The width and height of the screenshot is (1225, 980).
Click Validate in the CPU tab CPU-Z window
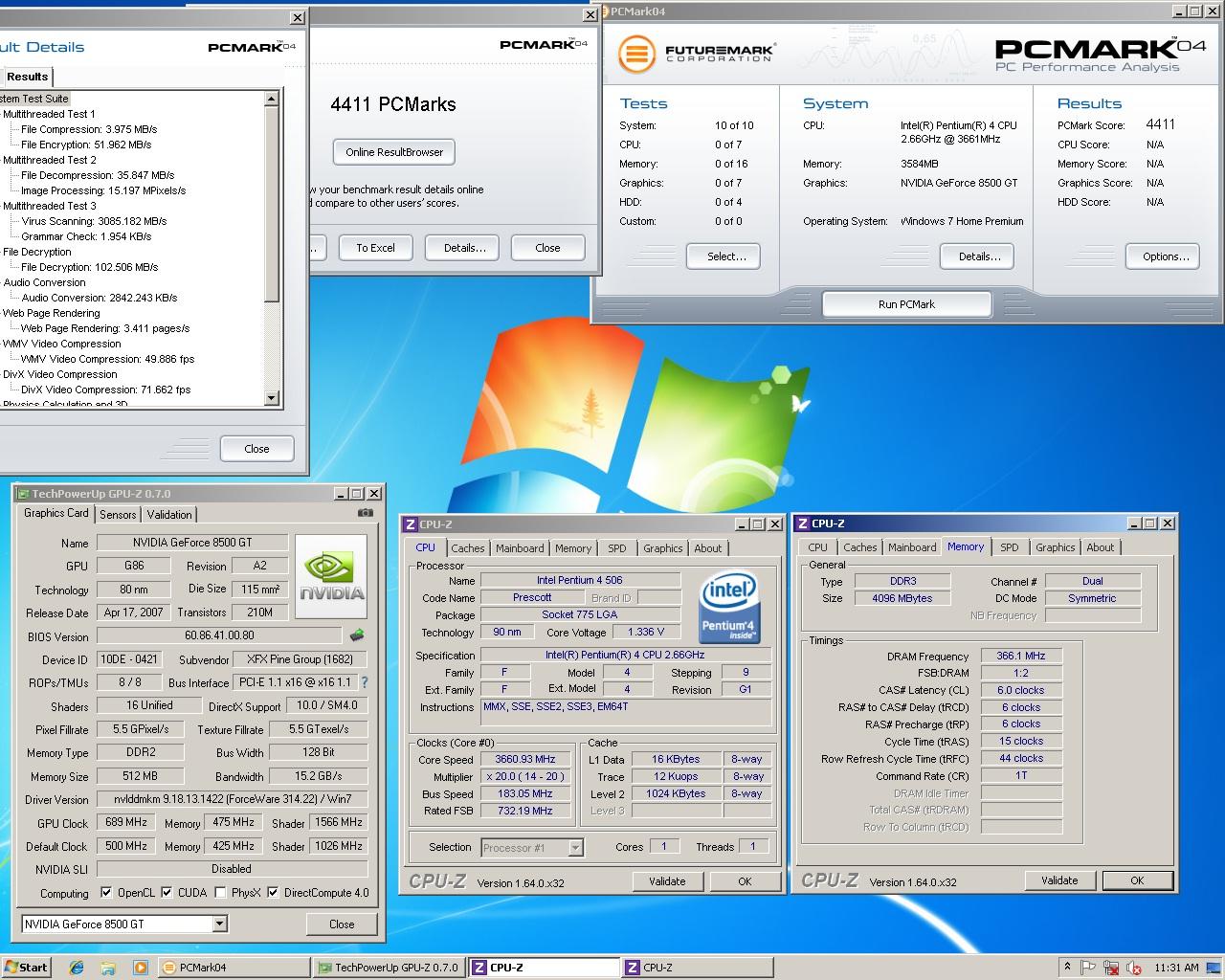(x=667, y=881)
